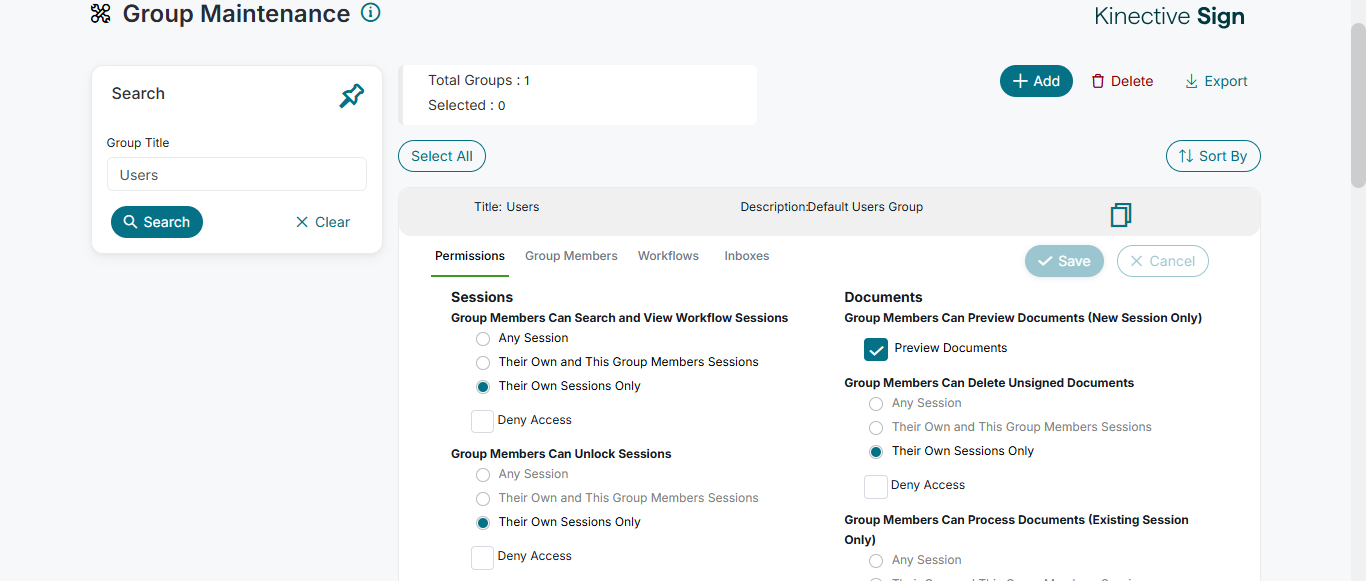This screenshot has width=1366, height=581.
Task: Open the Sort By options
Action: 1213,156
